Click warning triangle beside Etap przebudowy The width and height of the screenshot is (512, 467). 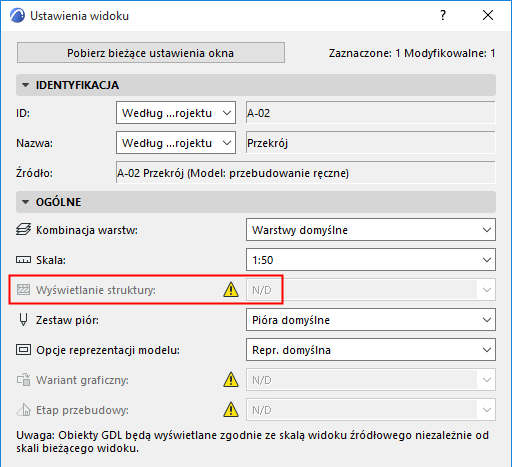[x=231, y=409]
